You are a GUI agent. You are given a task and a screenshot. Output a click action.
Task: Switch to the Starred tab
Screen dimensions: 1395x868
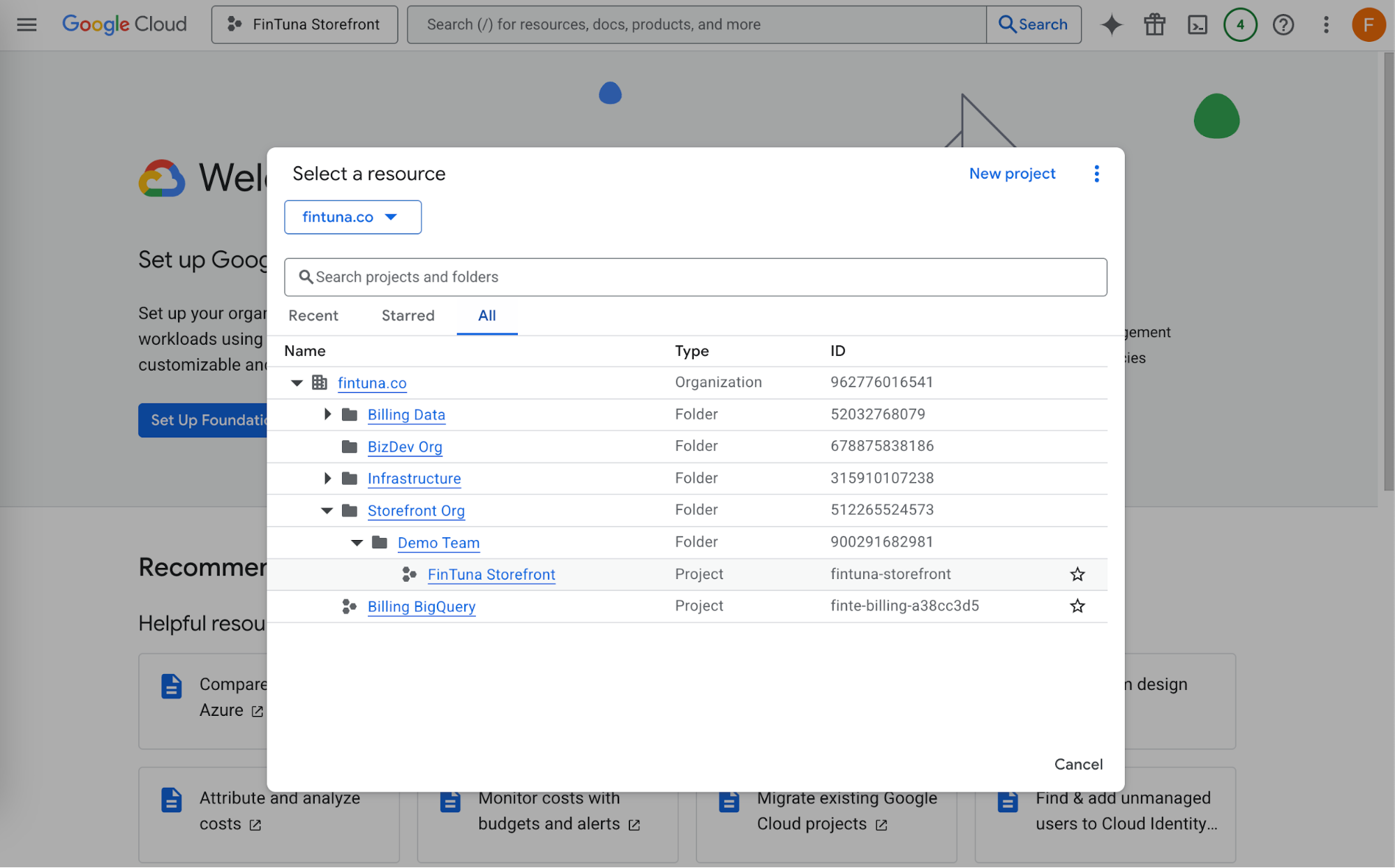408,315
